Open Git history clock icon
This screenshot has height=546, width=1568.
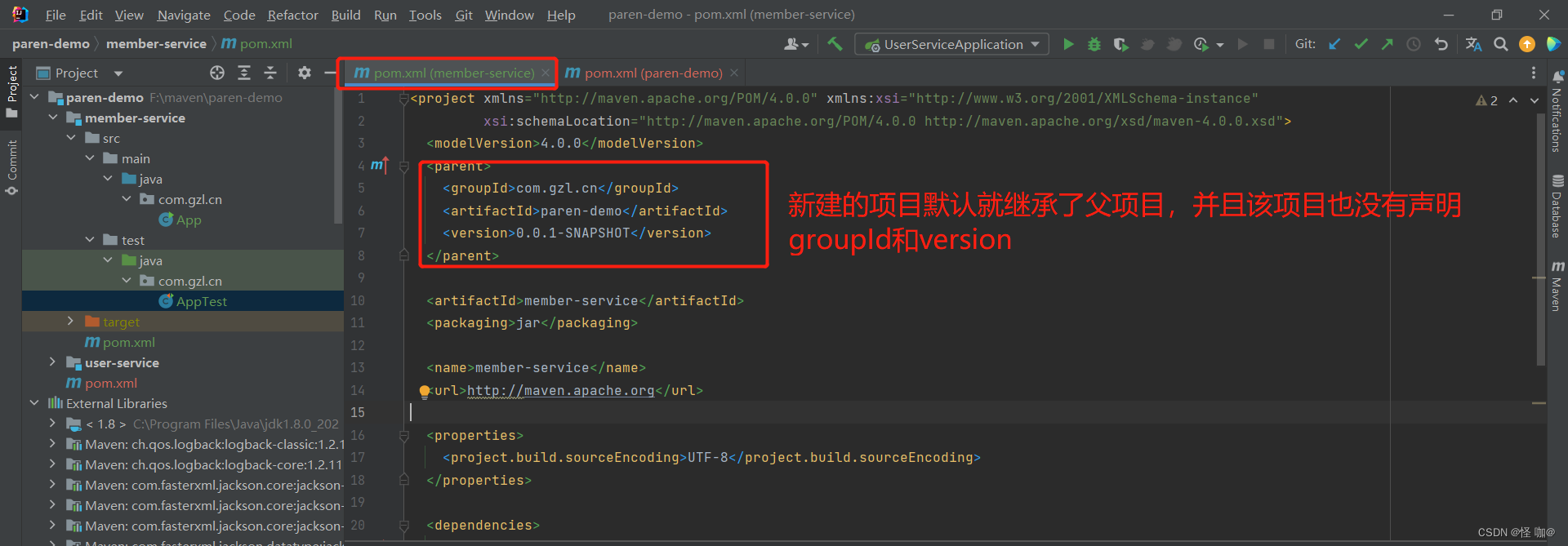[x=1414, y=44]
